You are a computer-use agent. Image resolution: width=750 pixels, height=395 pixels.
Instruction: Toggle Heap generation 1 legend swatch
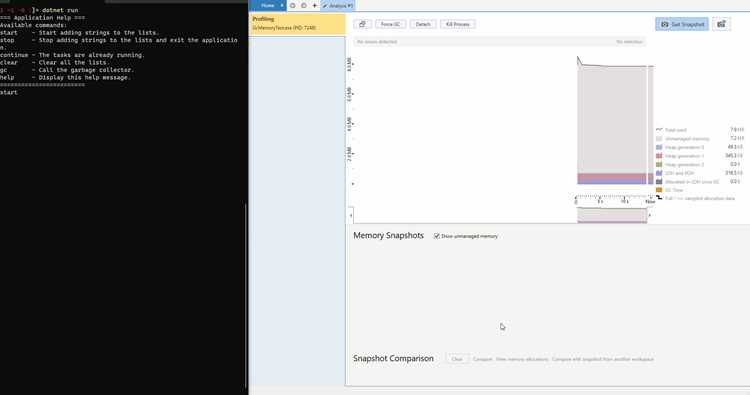point(659,156)
